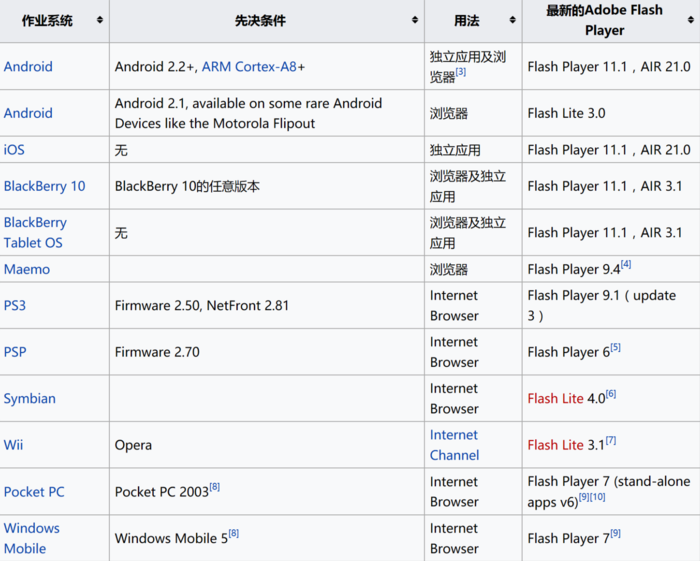
Task: Go to the PS3 page link
Action: [15, 305]
